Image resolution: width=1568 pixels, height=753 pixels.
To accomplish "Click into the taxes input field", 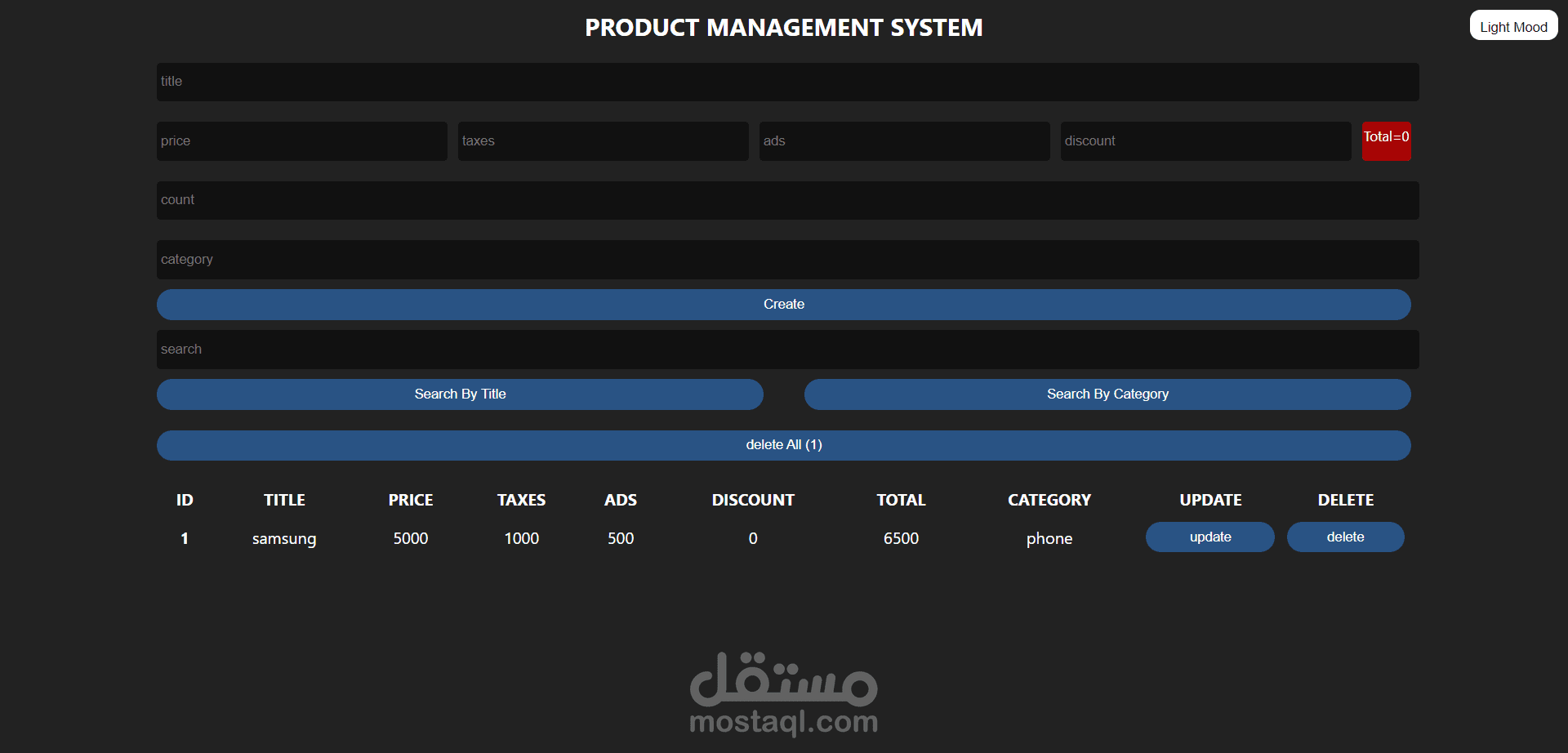I will pyautogui.click(x=603, y=140).
